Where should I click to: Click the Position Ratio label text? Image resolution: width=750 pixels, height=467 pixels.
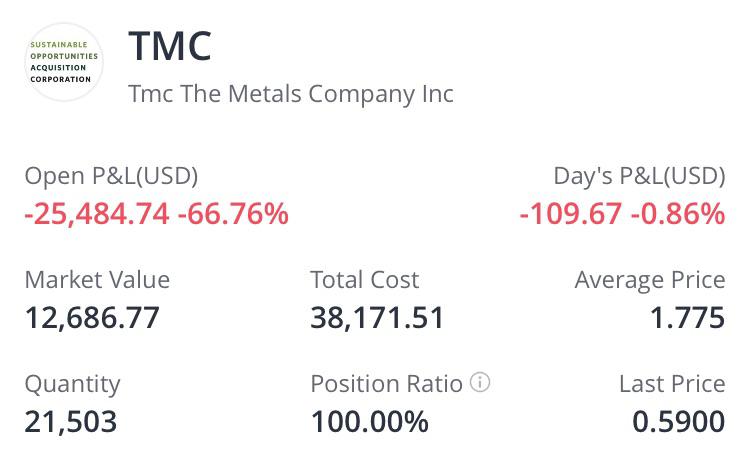tap(386, 384)
